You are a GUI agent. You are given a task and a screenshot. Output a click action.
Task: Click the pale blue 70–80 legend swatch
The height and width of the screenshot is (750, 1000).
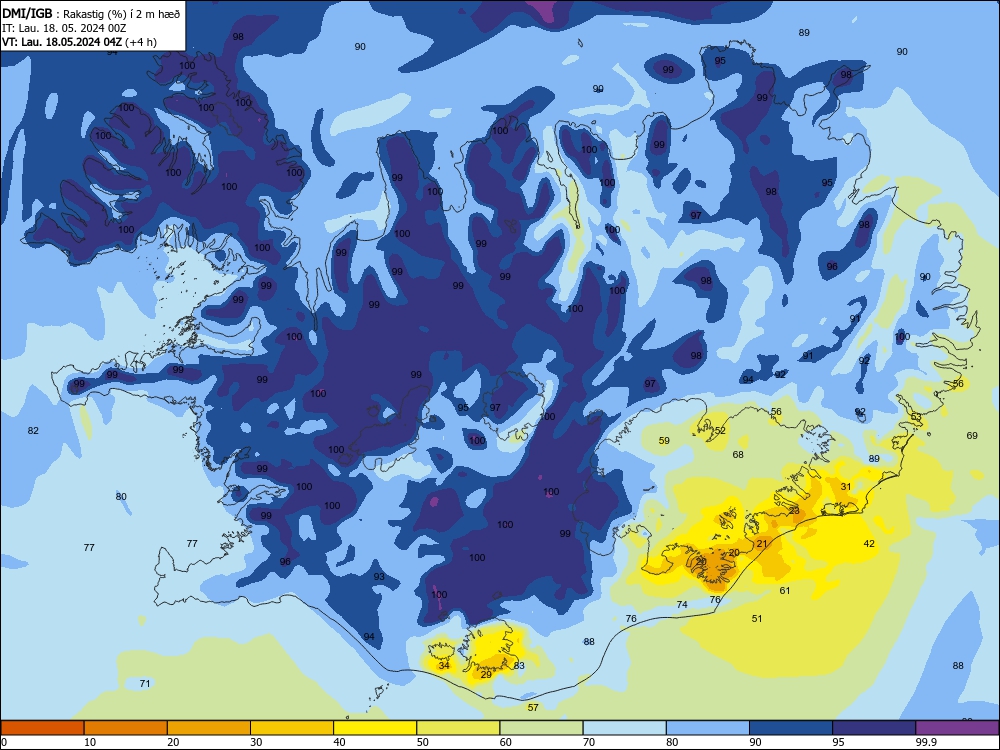[x=624, y=728]
